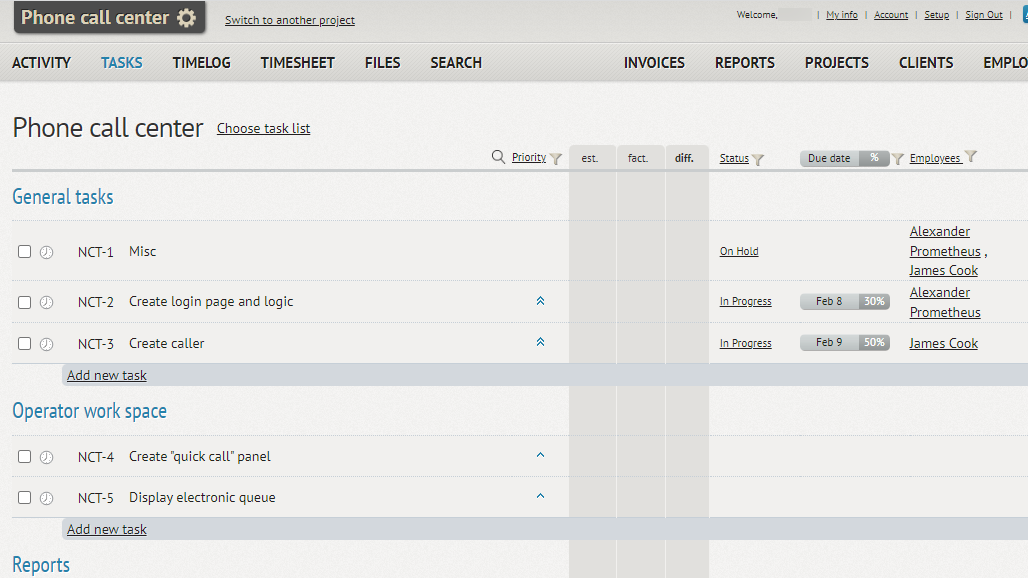Click the Sign Out link

point(983,14)
